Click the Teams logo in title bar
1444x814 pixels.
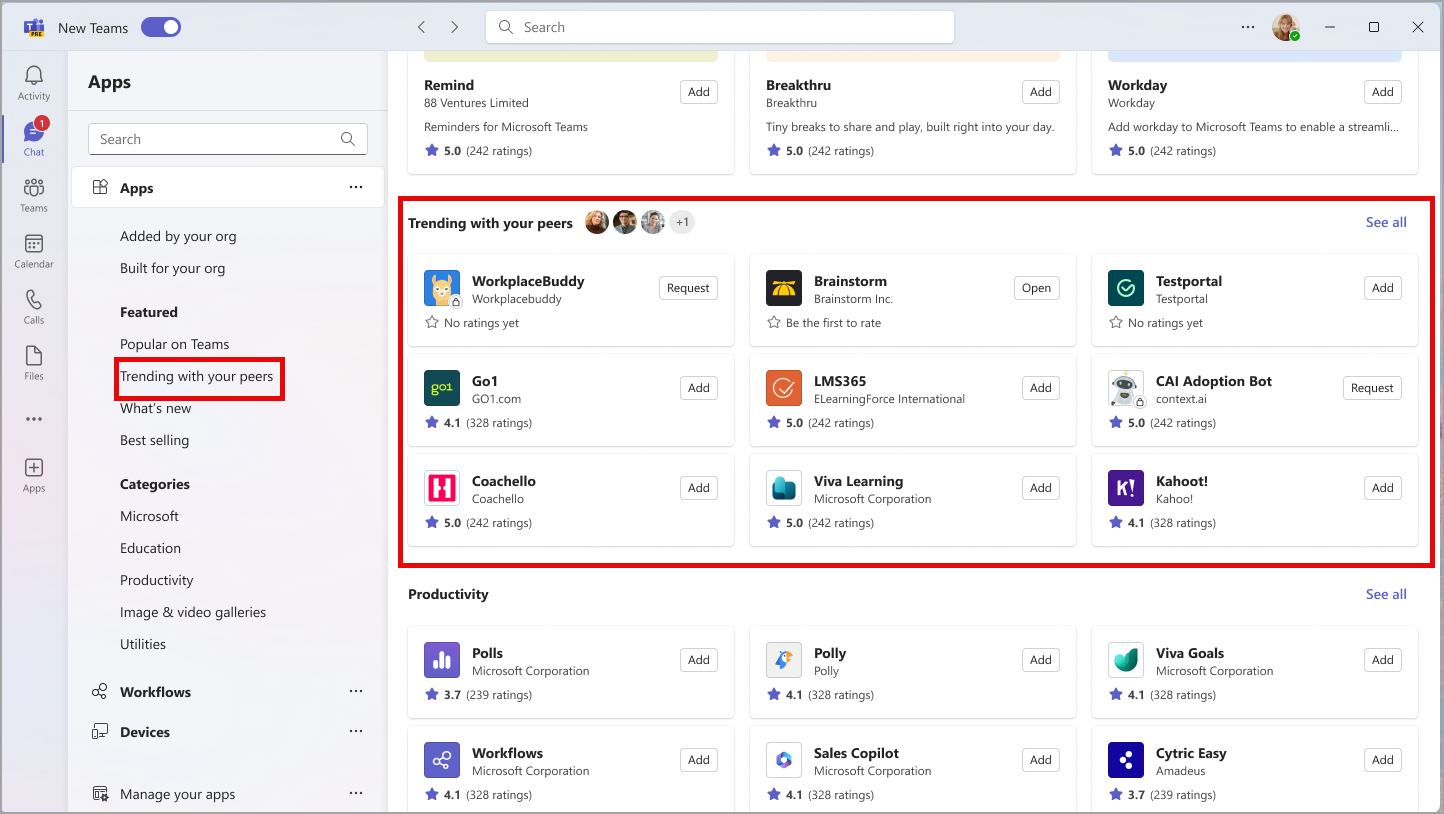34,28
